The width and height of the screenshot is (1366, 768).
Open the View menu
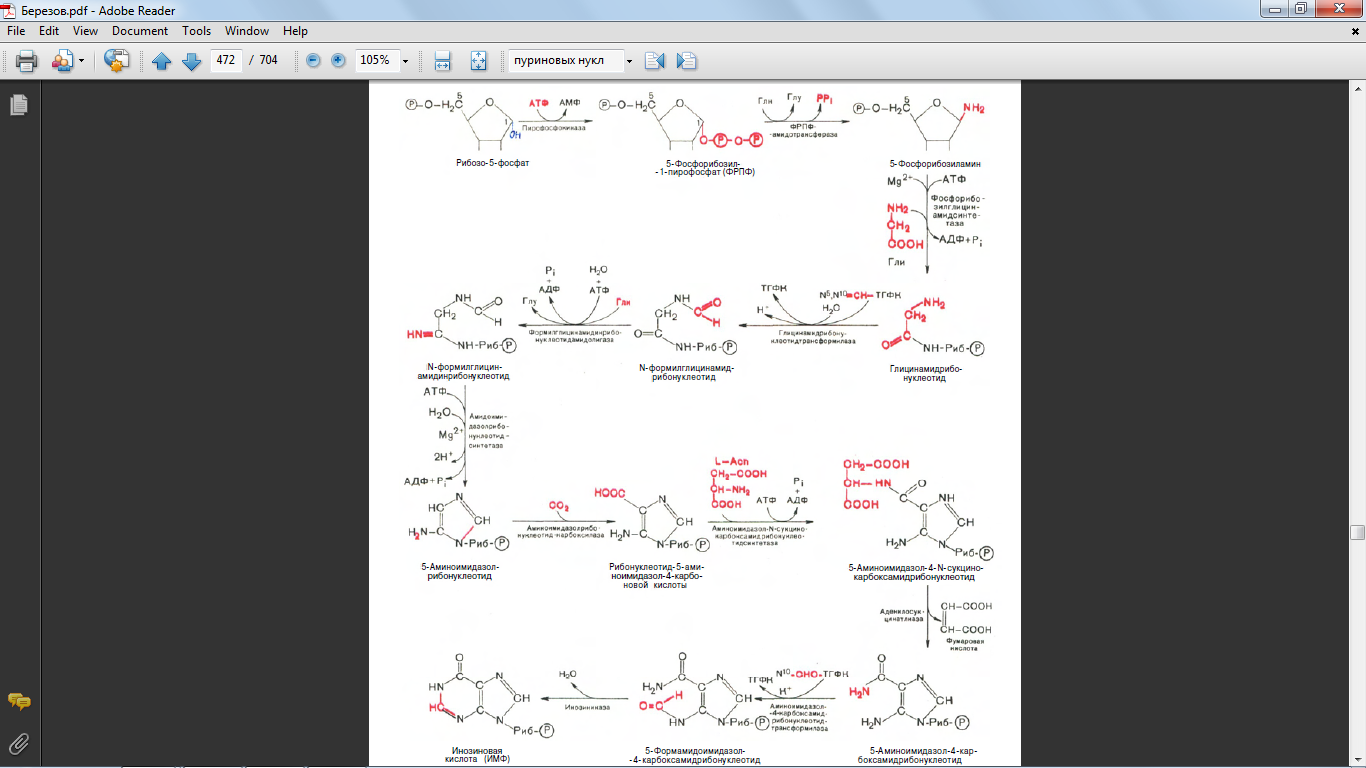85,31
